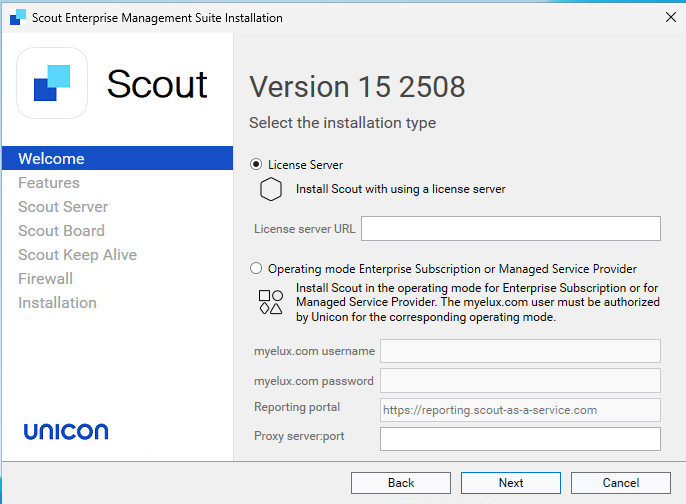Select the License Server radio button
This screenshot has height=504, width=686.
pos(257,165)
